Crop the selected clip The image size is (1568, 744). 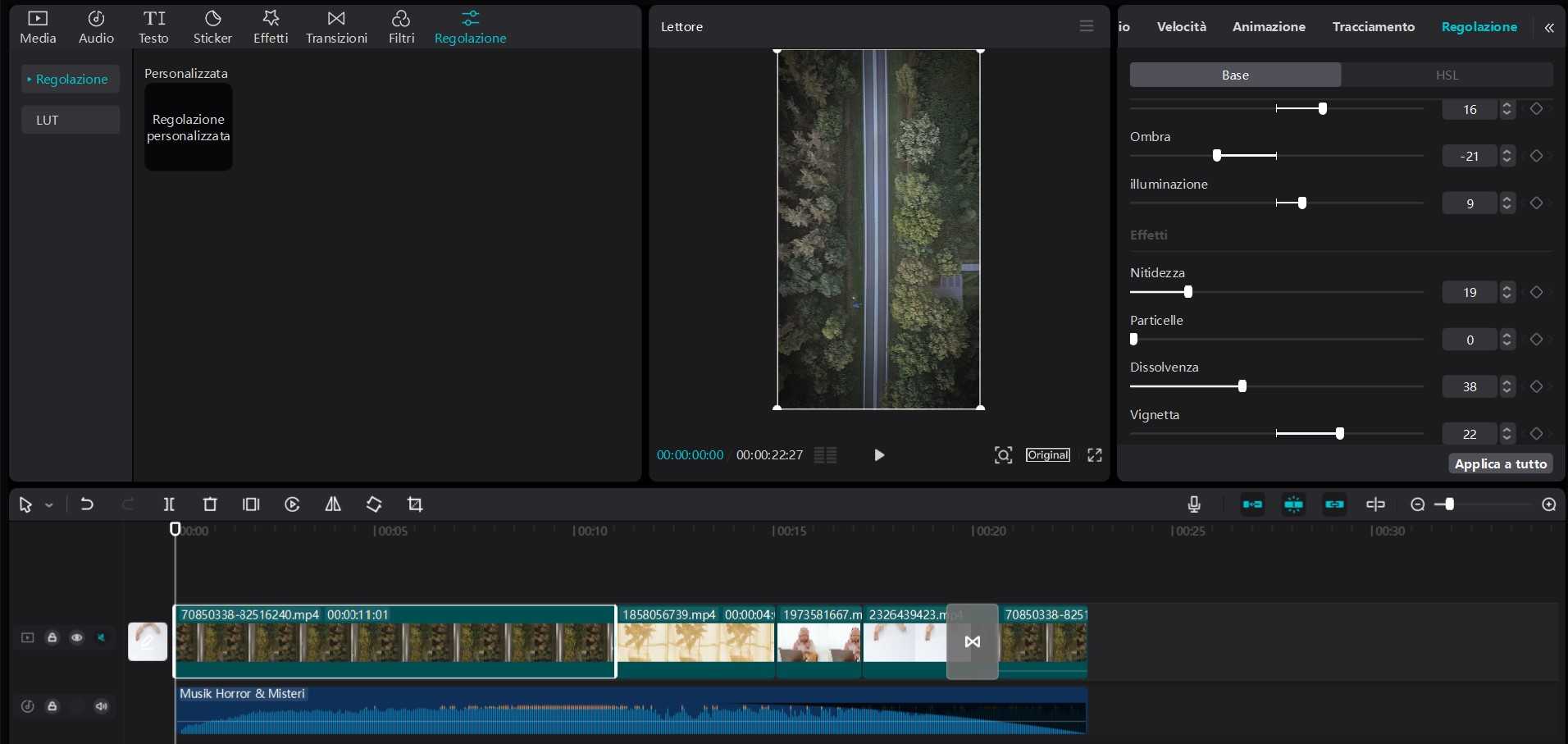[415, 504]
